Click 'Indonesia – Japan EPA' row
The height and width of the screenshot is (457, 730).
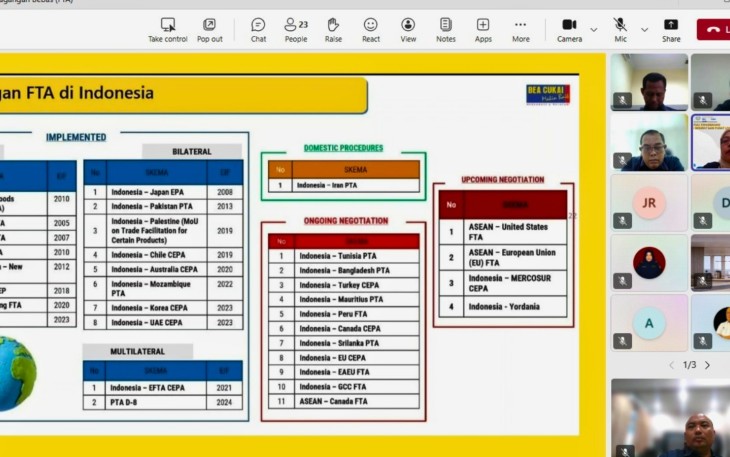[163, 192]
